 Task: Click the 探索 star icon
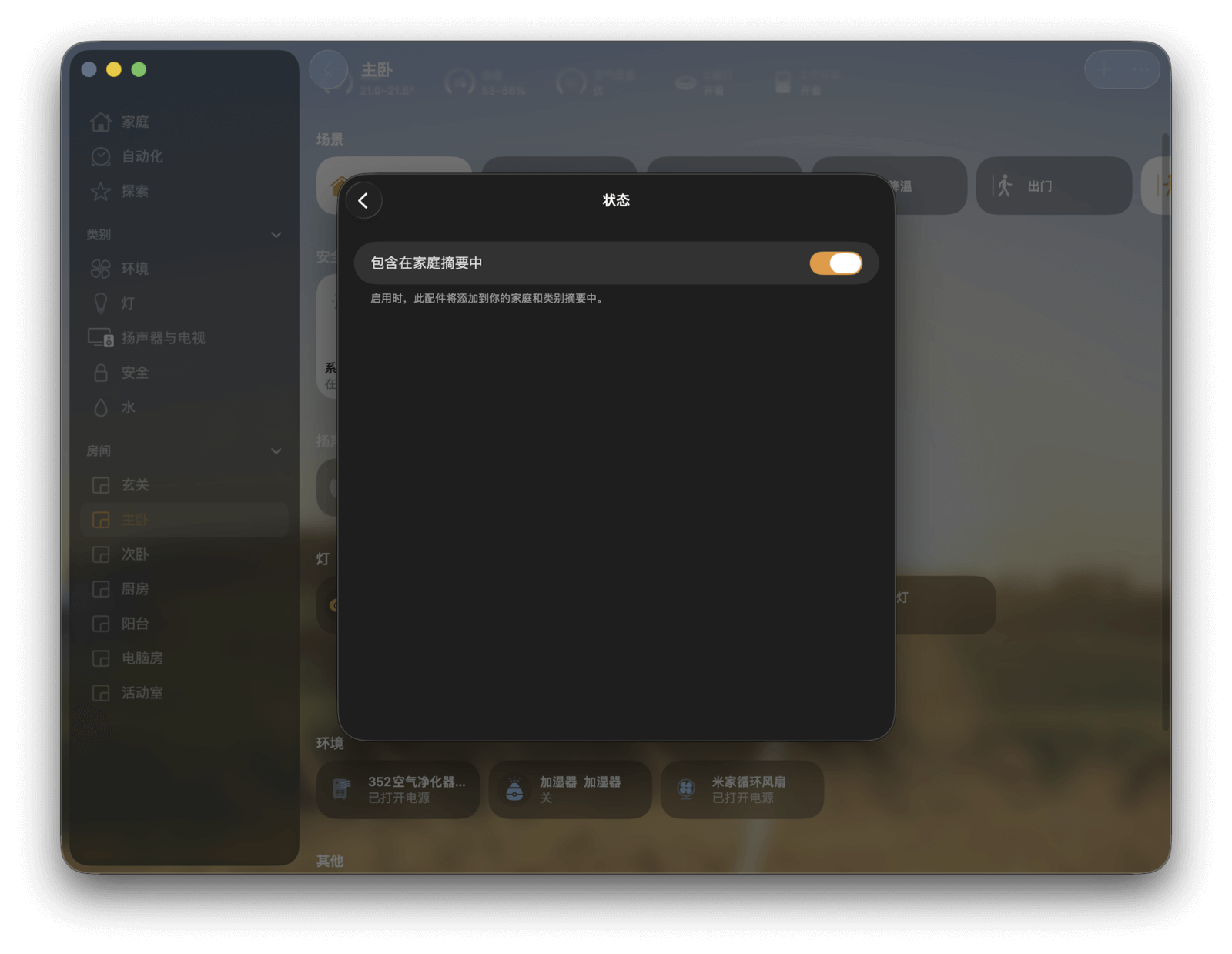pyautogui.click(x=101, y=192)
